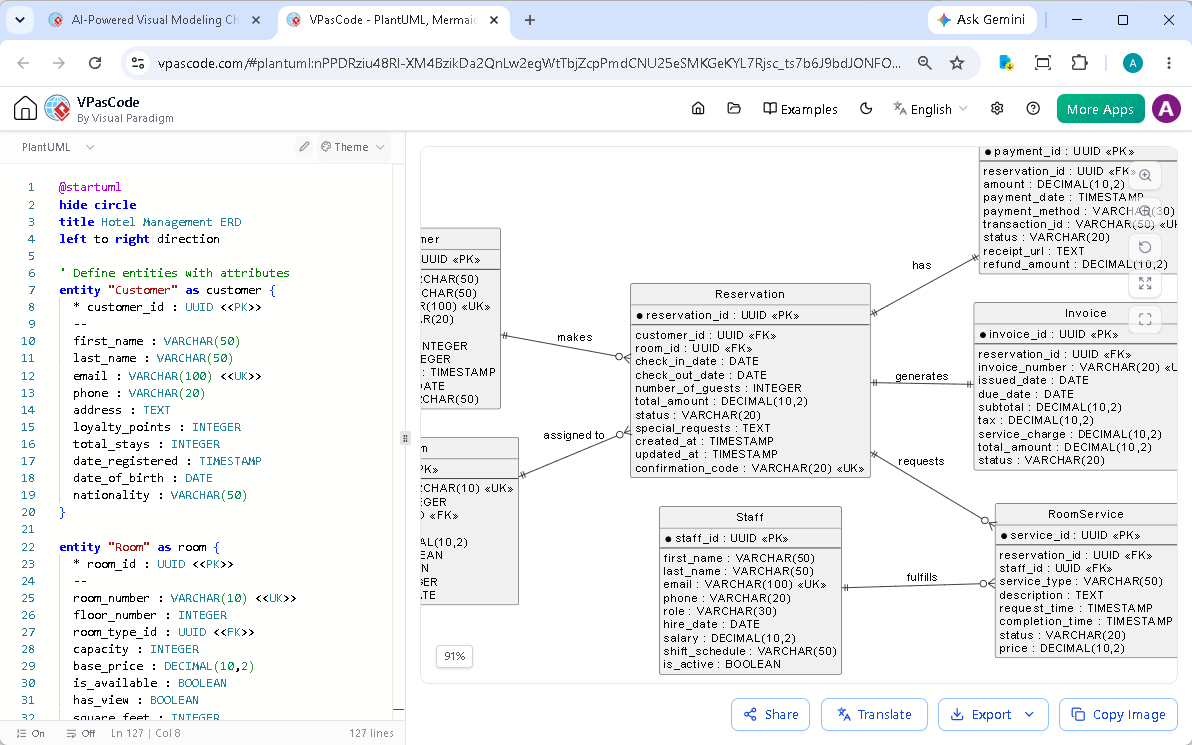
Task: Click the VPasCode home house icon
Action: pos(25,109)
